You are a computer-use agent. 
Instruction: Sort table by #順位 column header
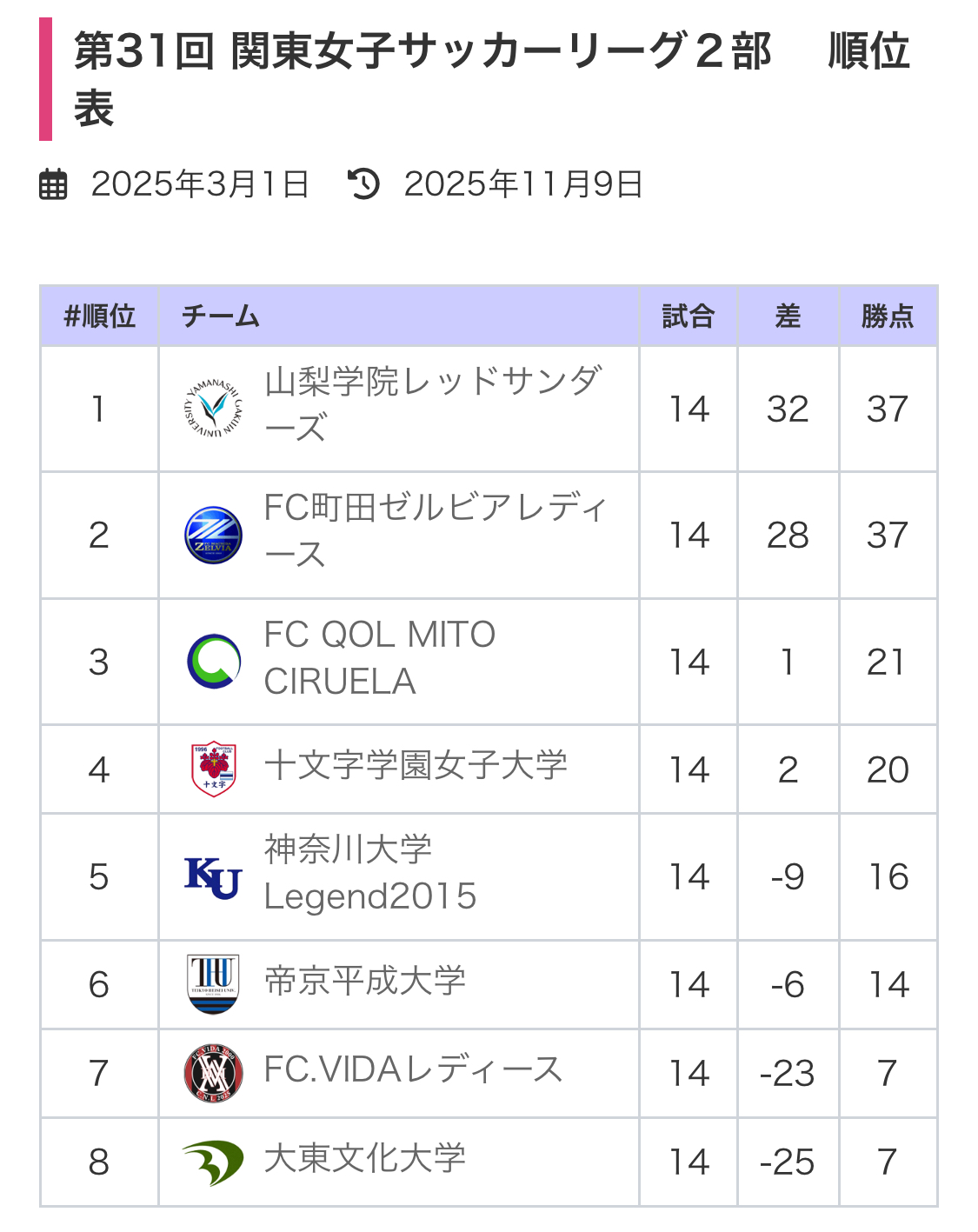(x=99, y=316)
